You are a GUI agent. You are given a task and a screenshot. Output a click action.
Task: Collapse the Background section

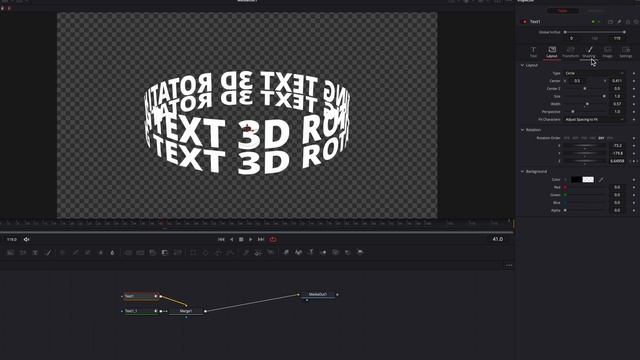(x=522, y=171)
